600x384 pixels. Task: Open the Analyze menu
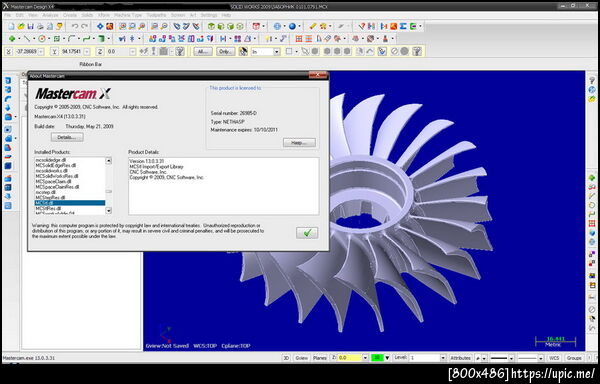click(50, 15)
